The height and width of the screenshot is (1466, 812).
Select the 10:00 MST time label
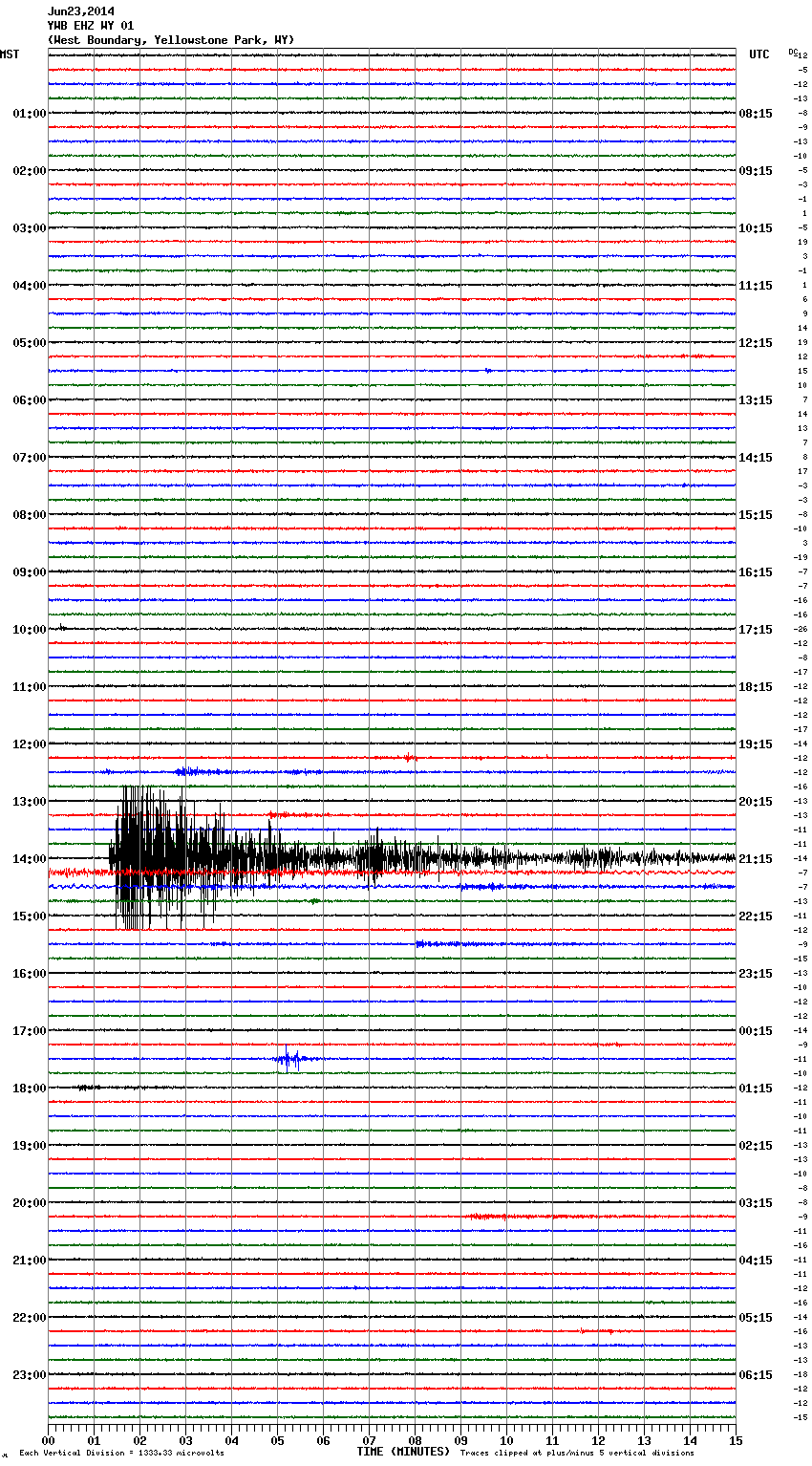pyautogui.click(x=30, y=630)
